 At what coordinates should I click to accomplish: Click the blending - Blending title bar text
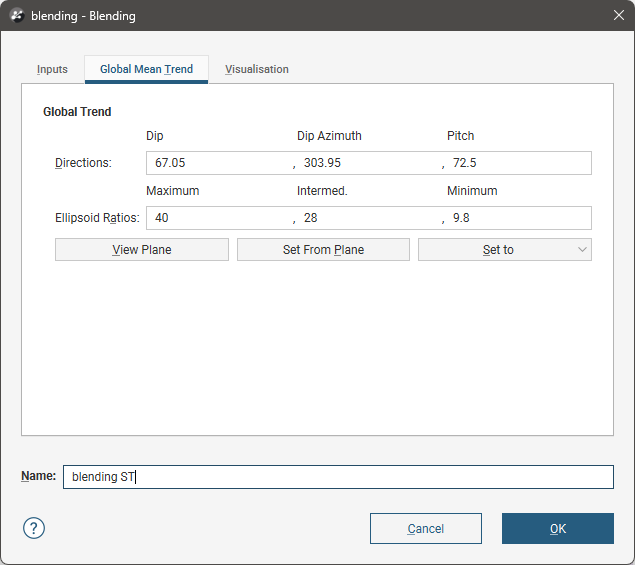(x=83, y=16)
